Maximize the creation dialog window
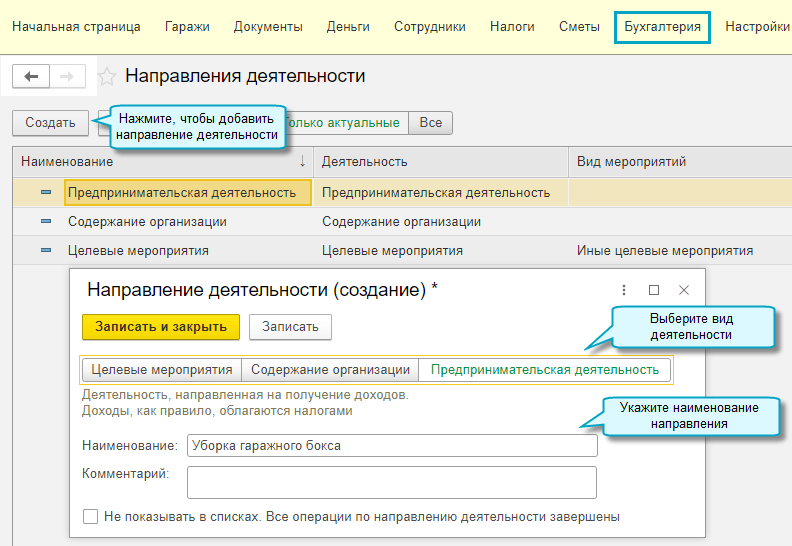The image size is (792, 546). coord(654,290)
